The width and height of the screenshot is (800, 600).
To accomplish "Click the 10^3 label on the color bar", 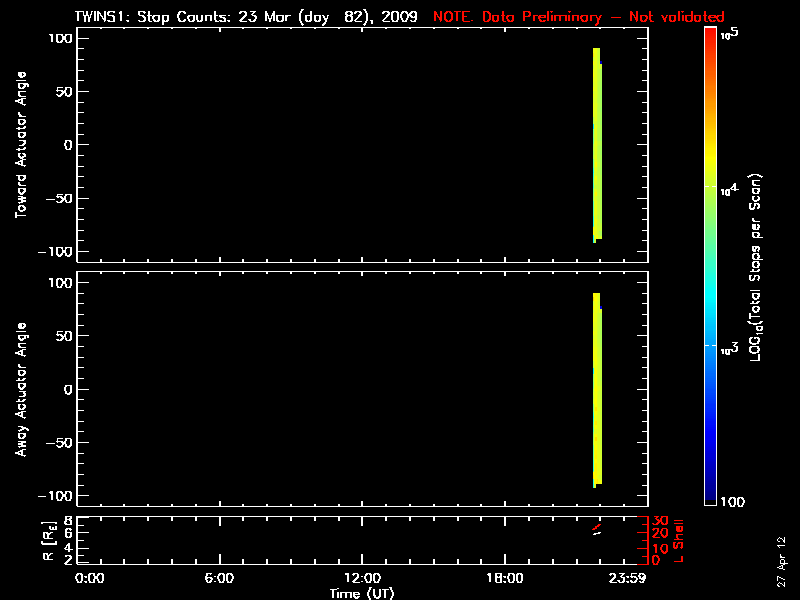I will tap(730, 348).
